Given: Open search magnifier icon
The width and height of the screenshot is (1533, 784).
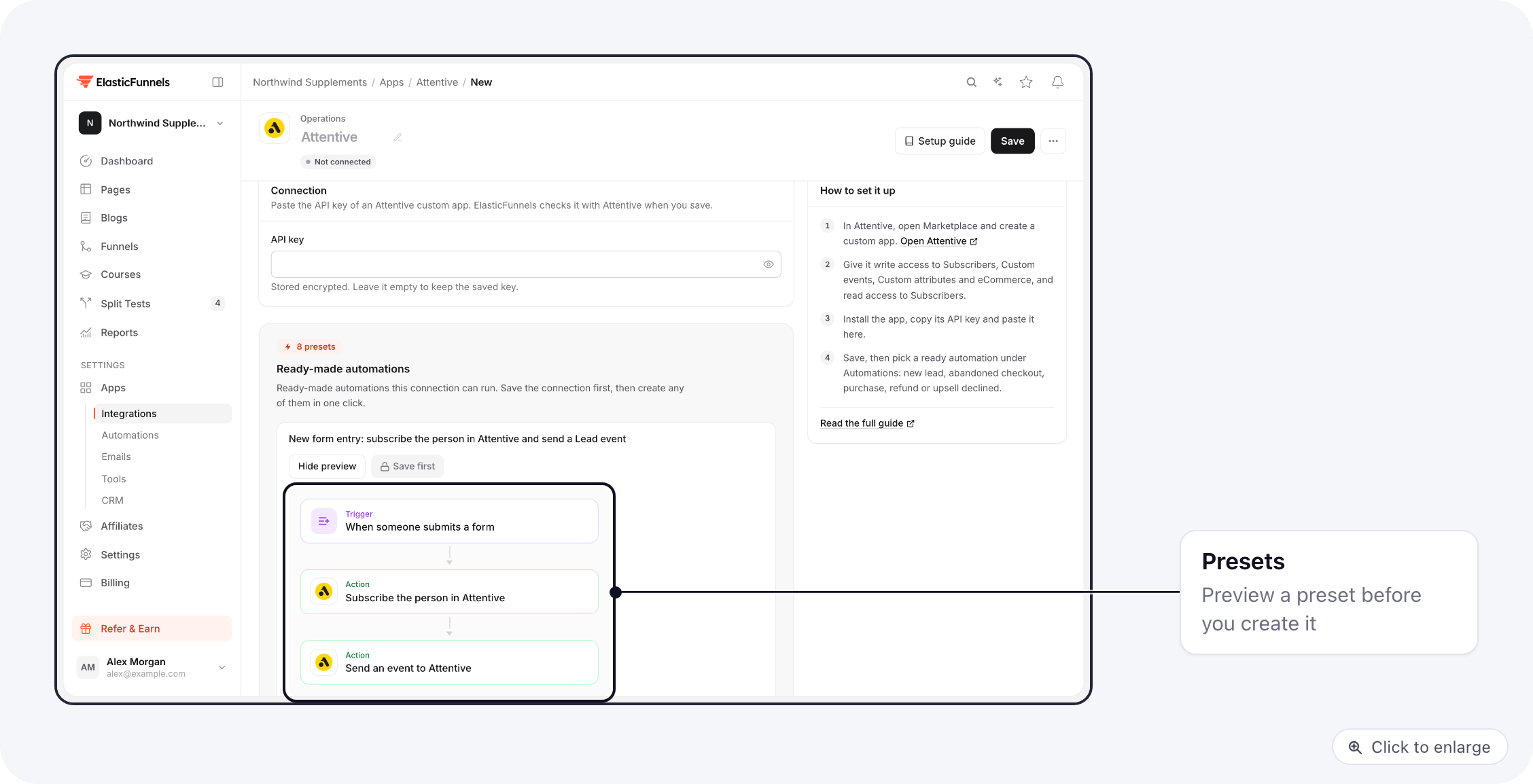Looking at the screenshot, I should pyautogui.click(x=972, y=82).
